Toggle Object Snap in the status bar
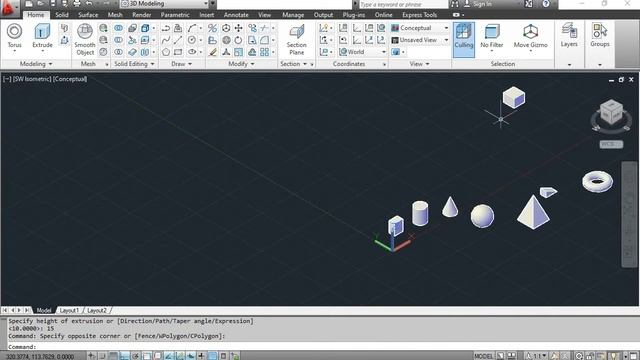 pyautogui.click(x=147, y=356)
